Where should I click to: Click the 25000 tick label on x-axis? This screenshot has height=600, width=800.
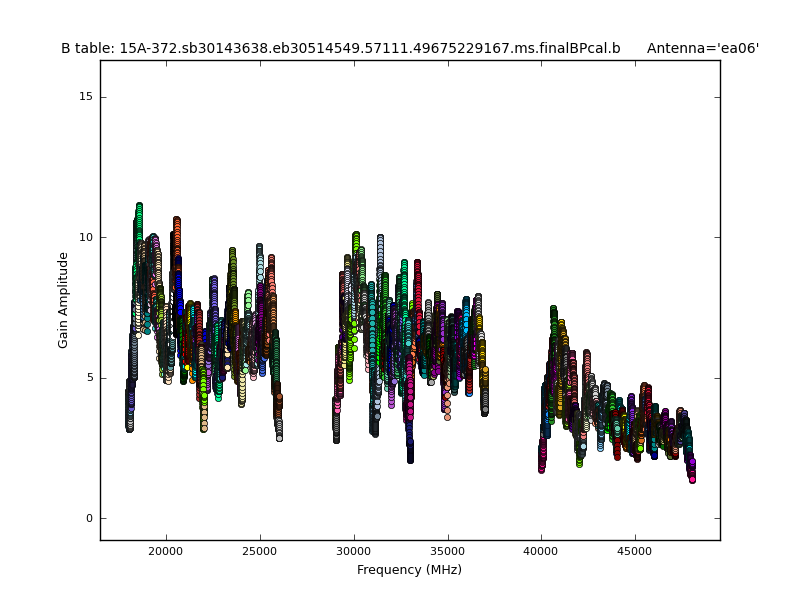[x=260, y=550]
